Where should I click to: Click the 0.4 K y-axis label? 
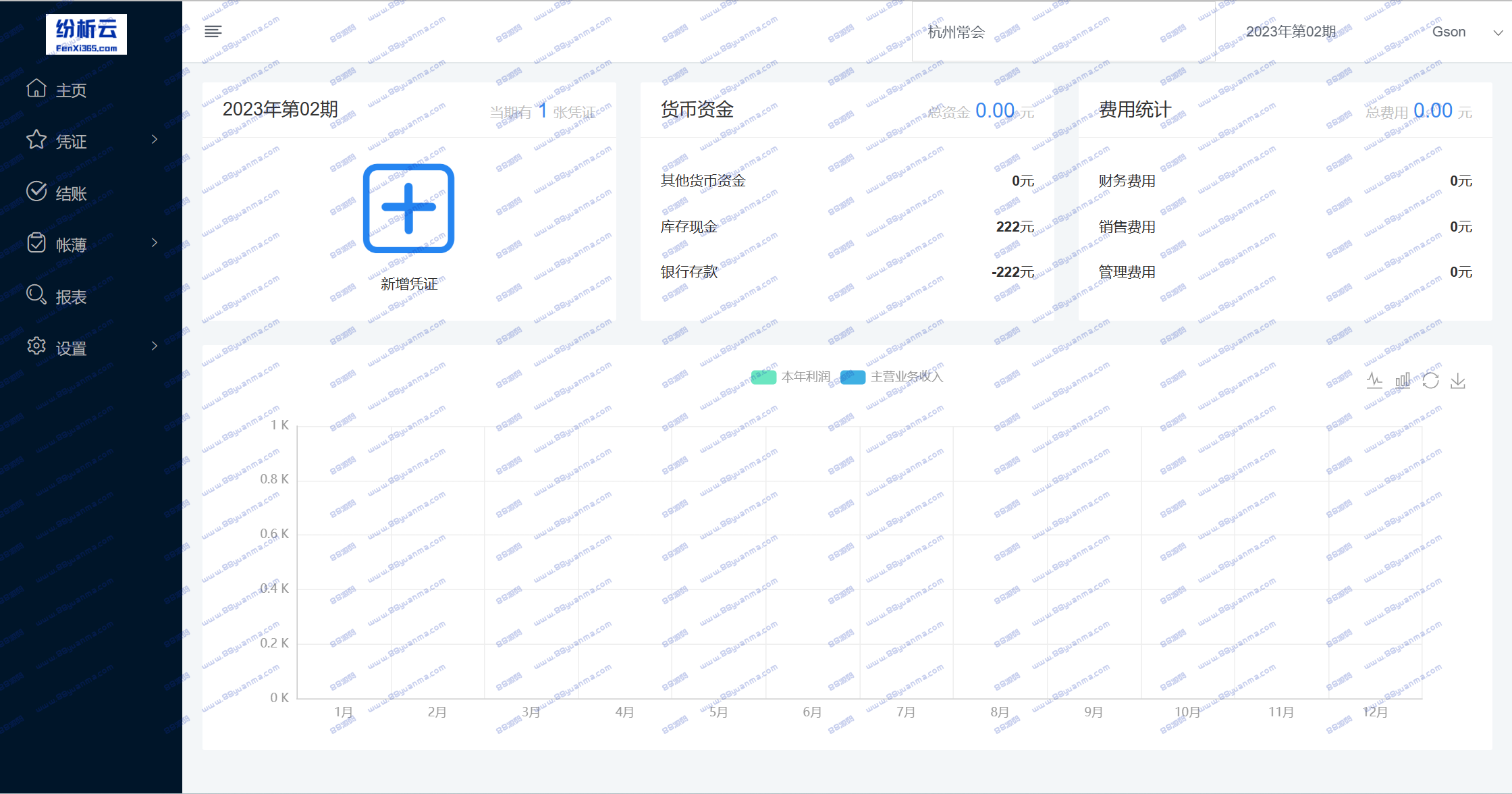(275, 588)
